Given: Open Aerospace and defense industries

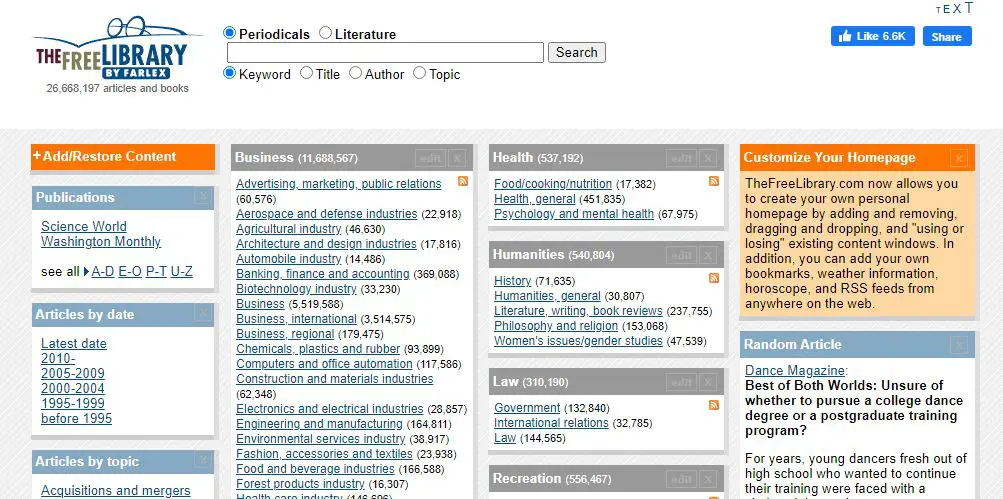Looking at the screenshot, I should 326,214.
